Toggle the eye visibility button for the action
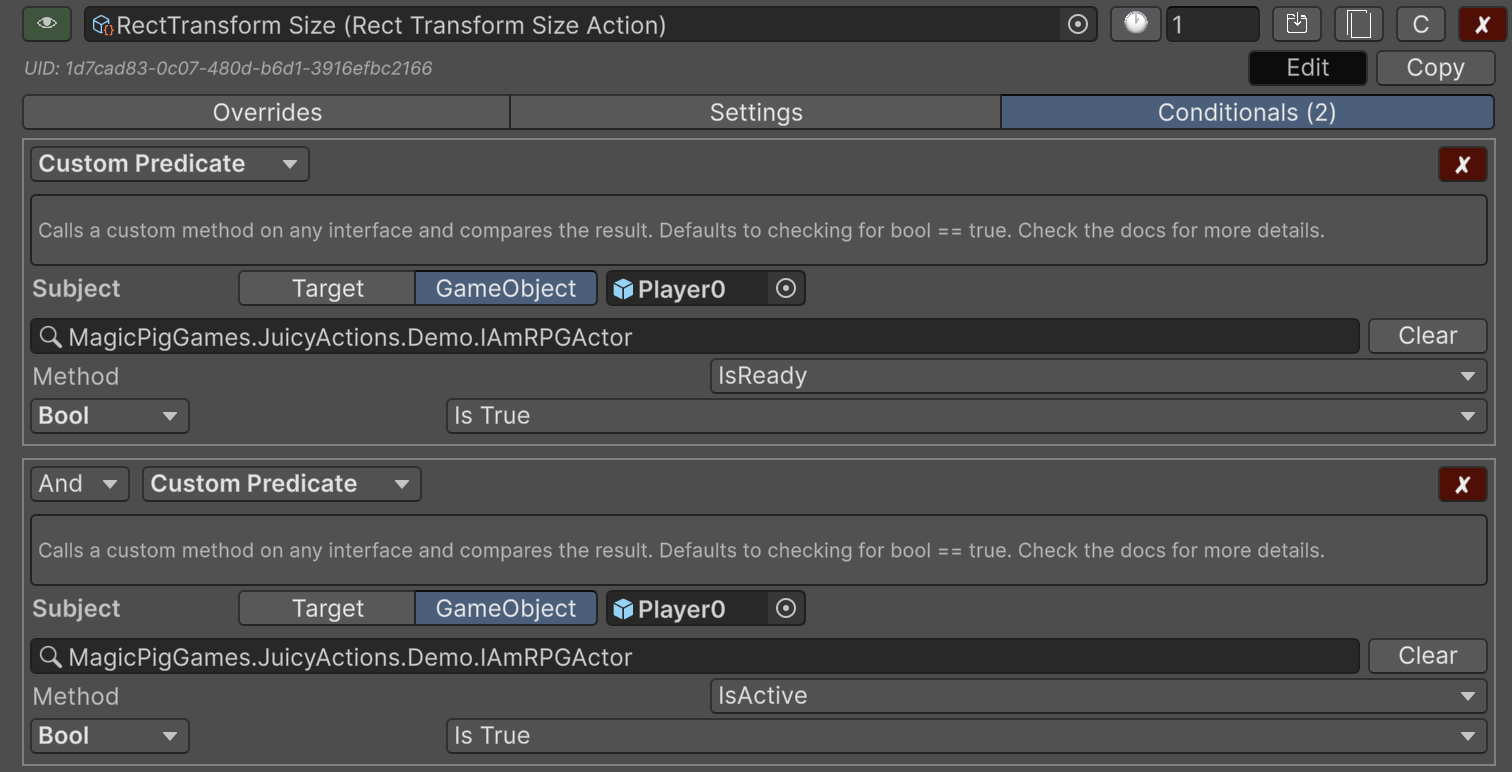 point(47,25)
